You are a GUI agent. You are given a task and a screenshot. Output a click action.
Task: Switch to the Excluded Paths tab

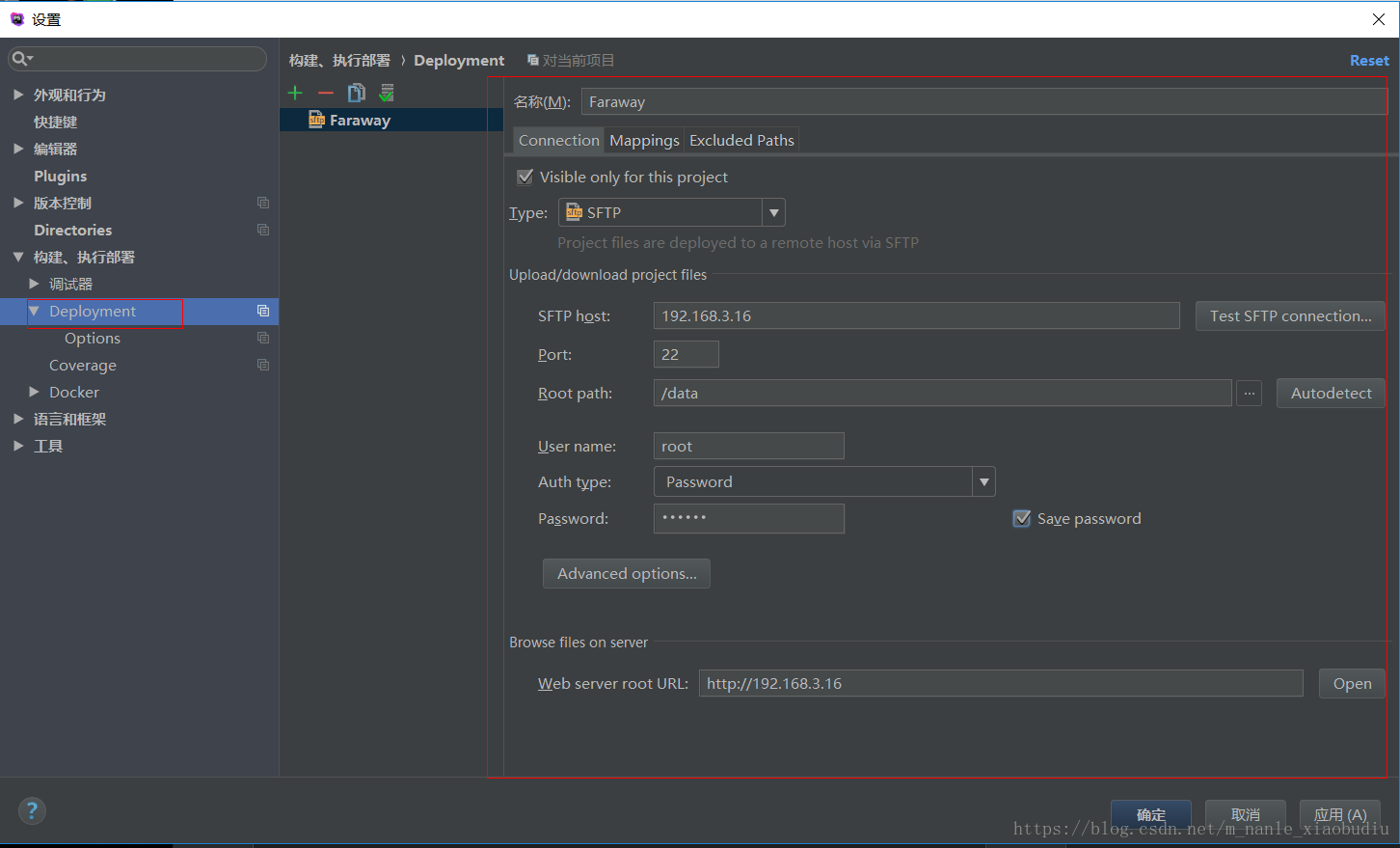tap(741, 140)
